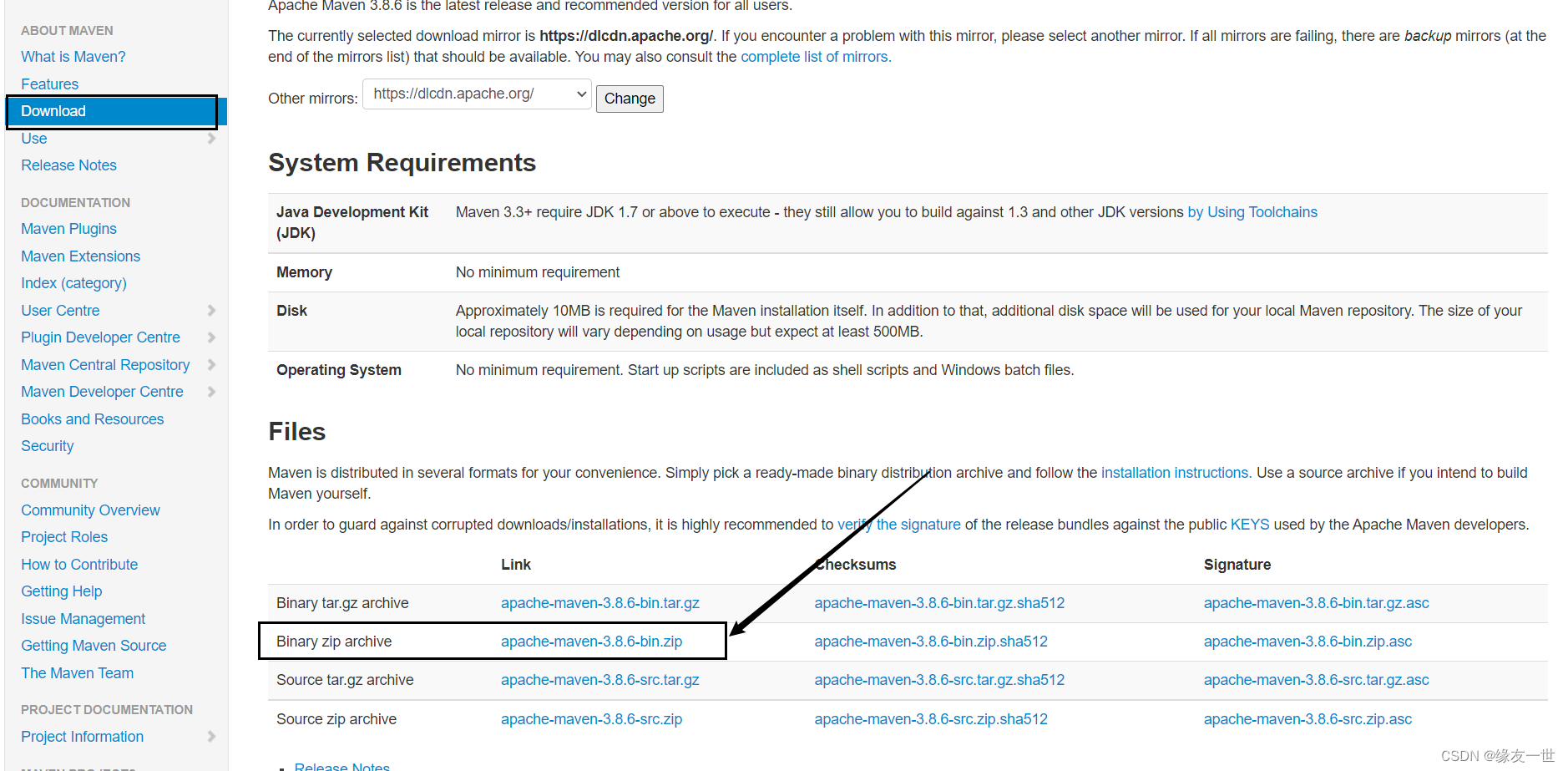This screenshot has width=1568, height=771.
Task: Click the Change mirror button
Action: pyautogui.click(x=630, y=99)
